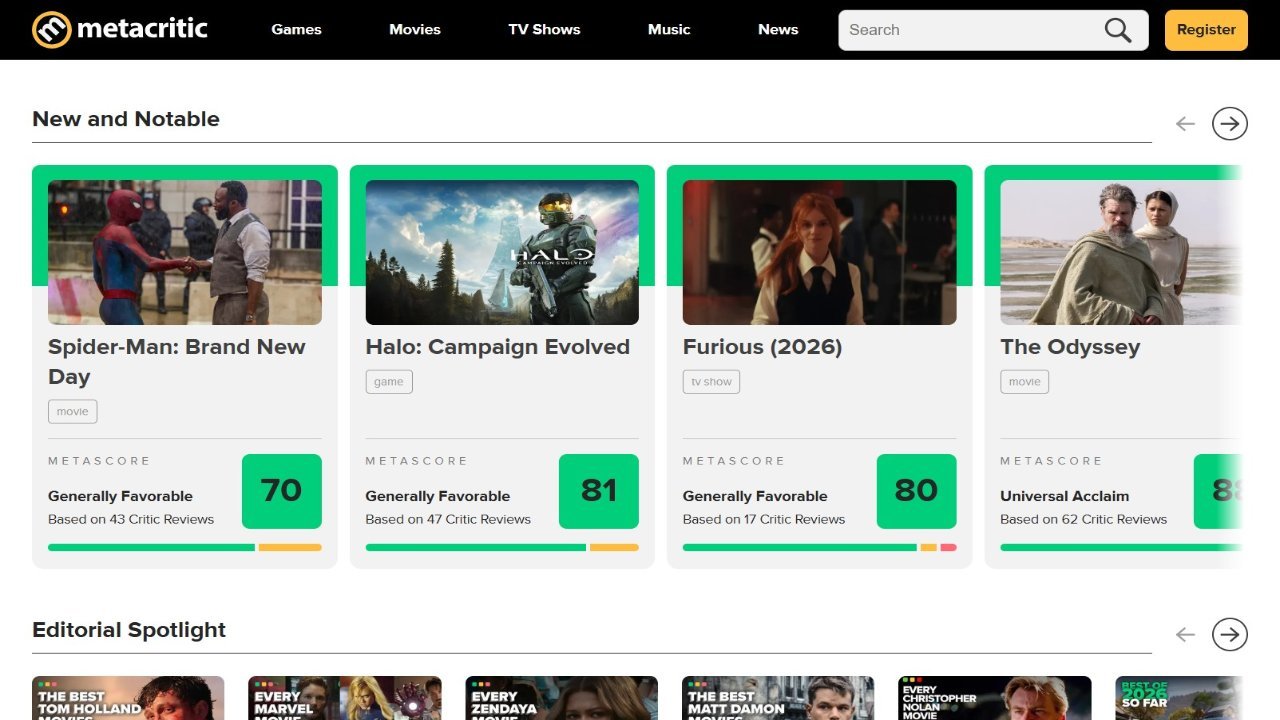Click the game tag under Halo
This screenshot has width=1280, height=720.
point(389,381)
